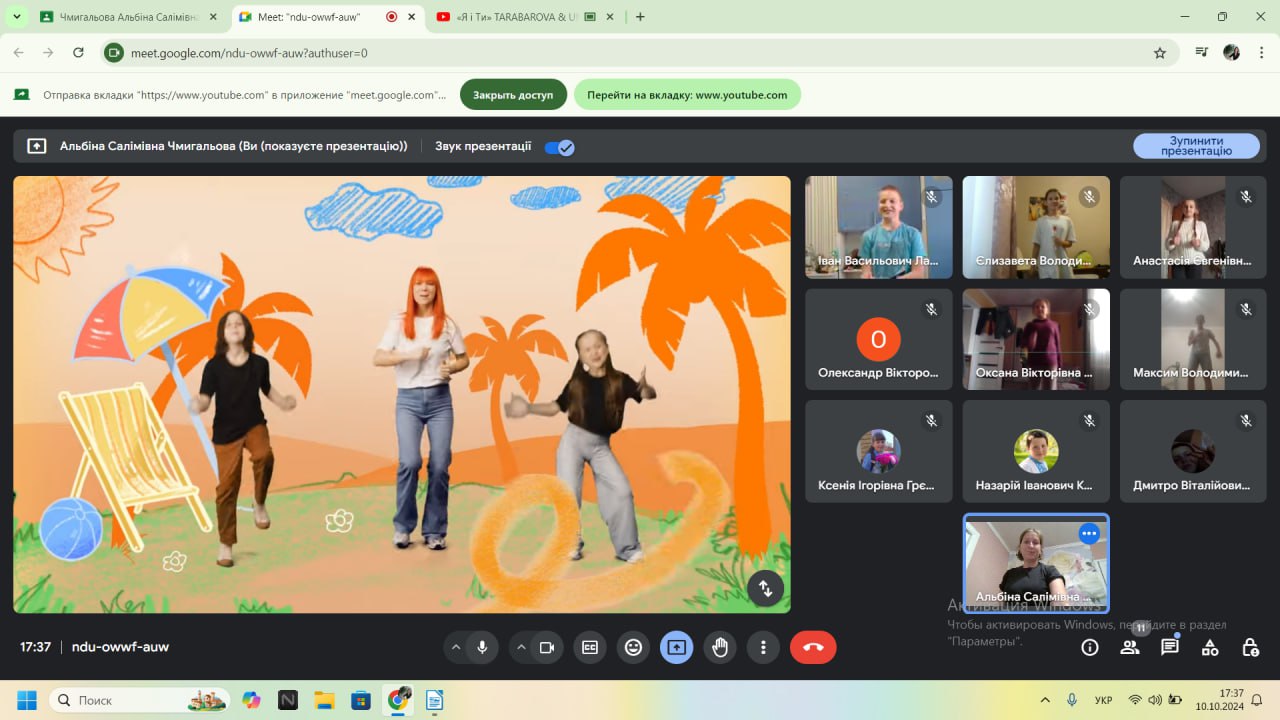Image resolution: width=1280 pixels, height=720 pixels.
Task: Click the highlighted present-screen button
Action: 676,648
